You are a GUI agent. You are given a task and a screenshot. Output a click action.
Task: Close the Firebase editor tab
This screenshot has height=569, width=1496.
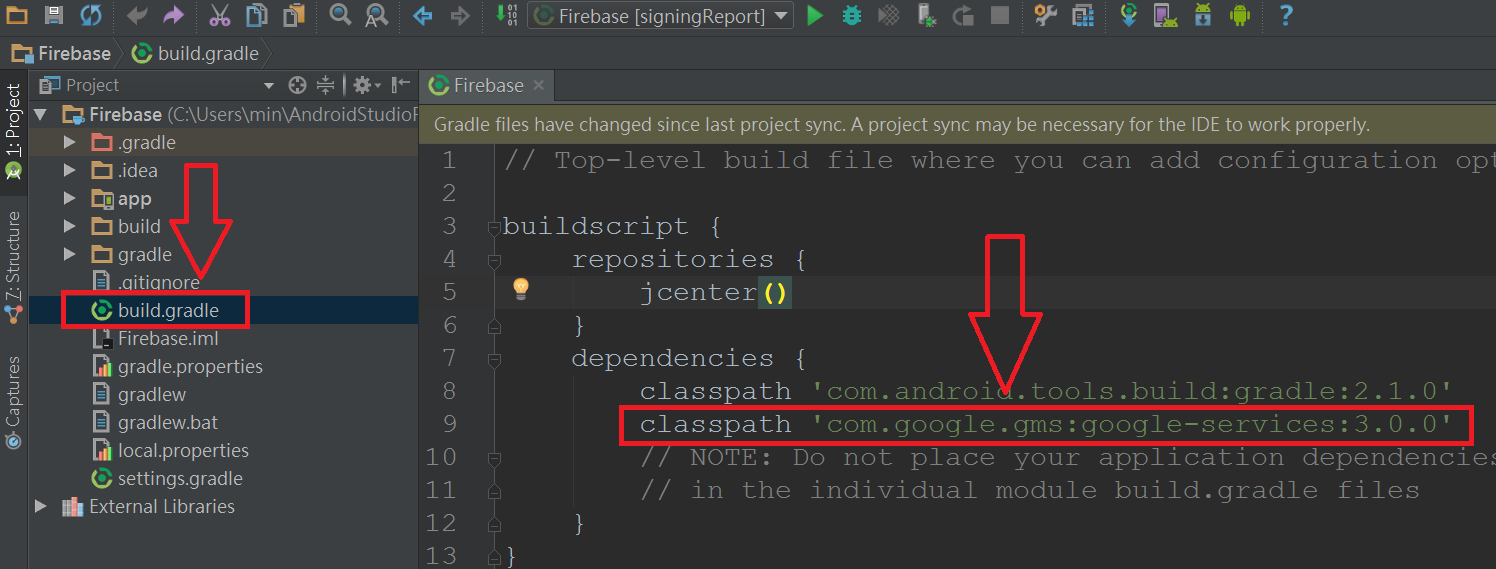(539, 86)
